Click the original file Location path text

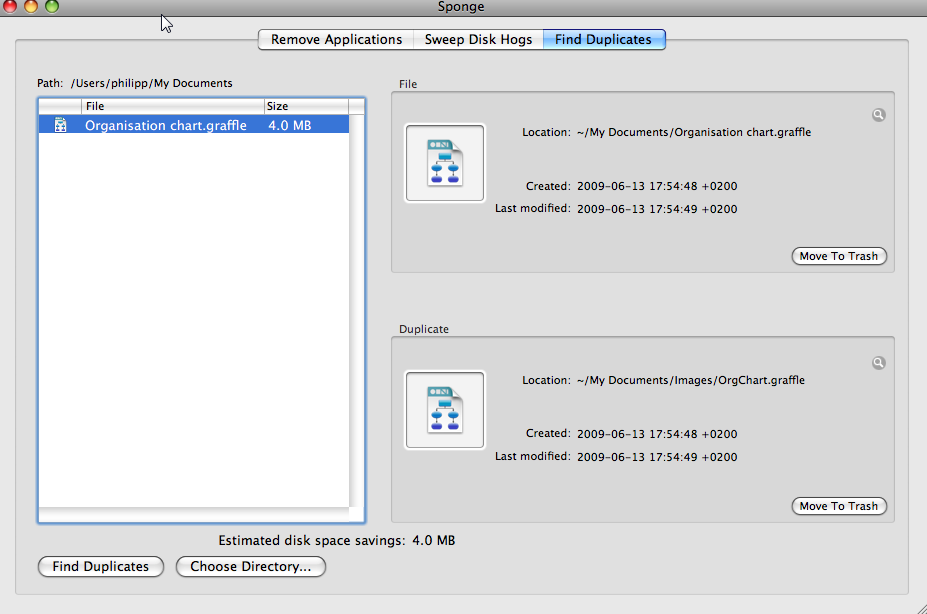pyautogui.click(x=694, y=132)
